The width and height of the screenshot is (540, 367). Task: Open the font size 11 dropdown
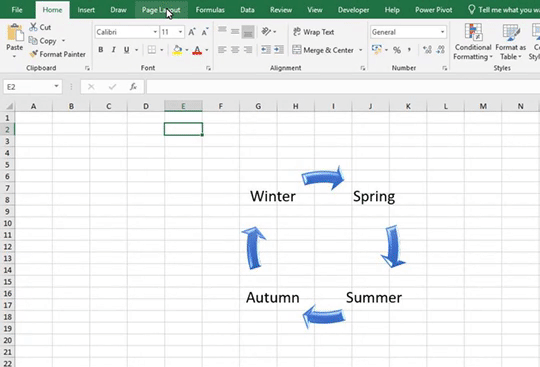click(180, 32)
